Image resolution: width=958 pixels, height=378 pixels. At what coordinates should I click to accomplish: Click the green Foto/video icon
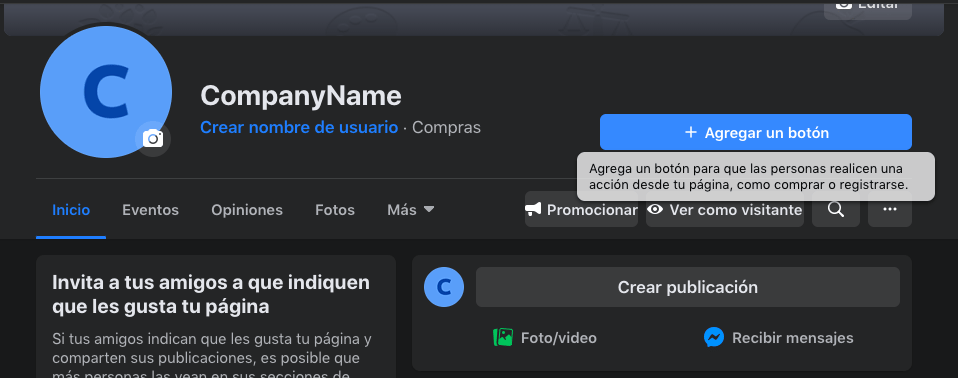point(503,337)
